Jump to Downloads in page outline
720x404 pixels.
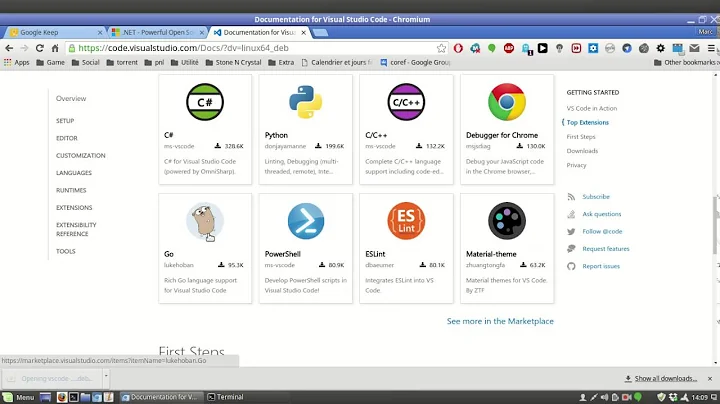click(x=582, y=151)
